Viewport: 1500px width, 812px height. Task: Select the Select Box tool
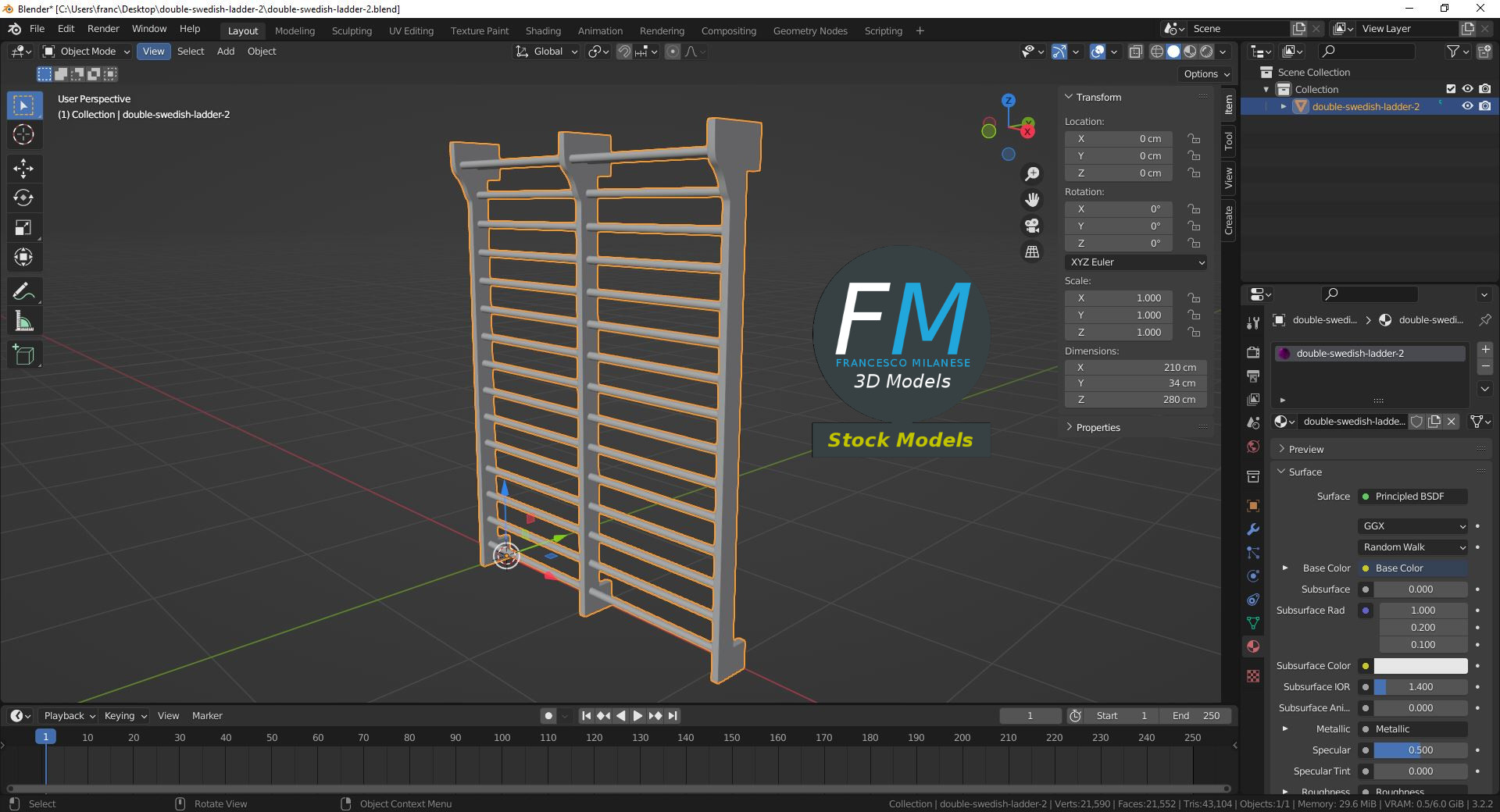coord(24,105)
